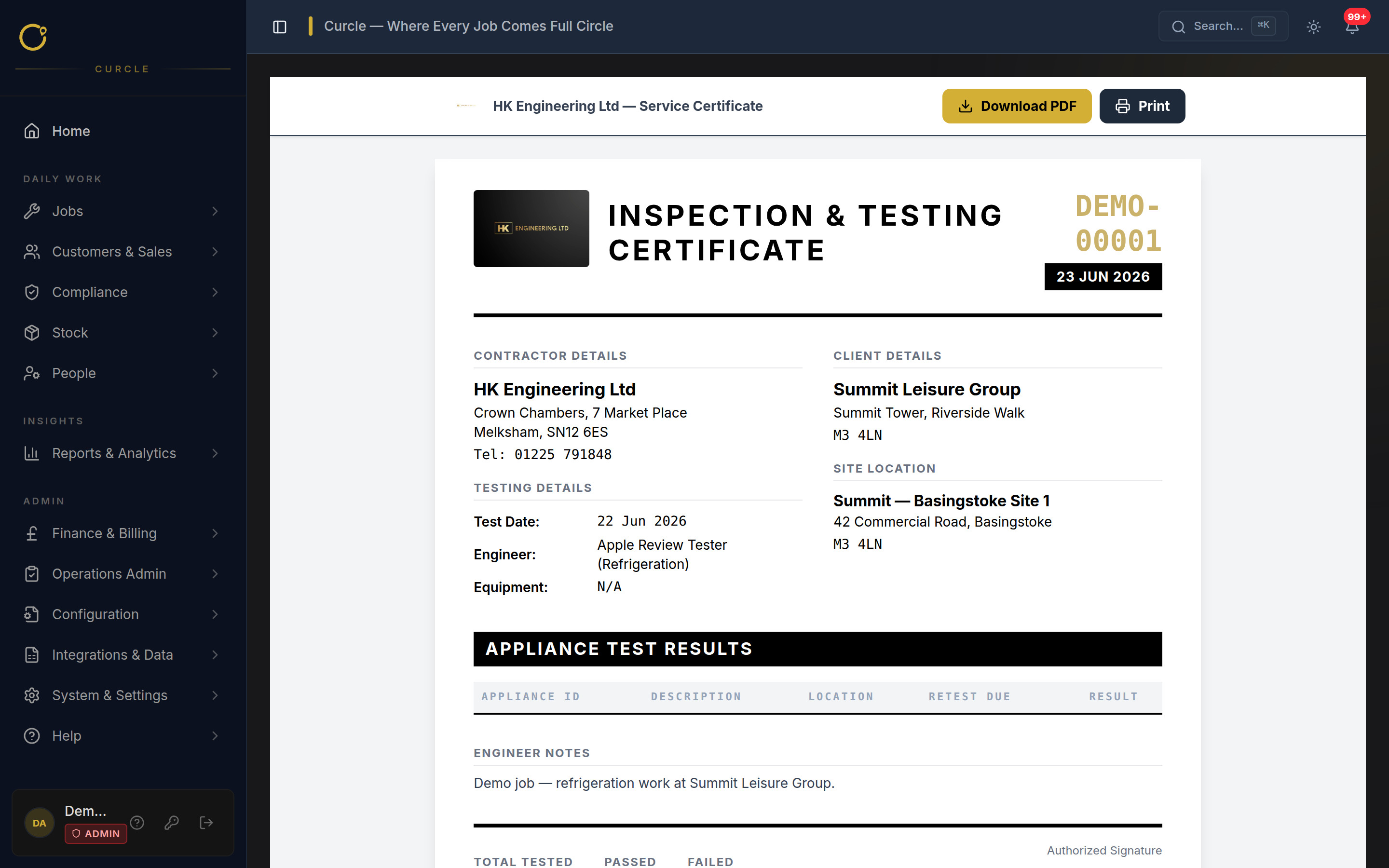Expand the Configuration chevron
This screenshot has width=1389, height=868.
(215, 614)
